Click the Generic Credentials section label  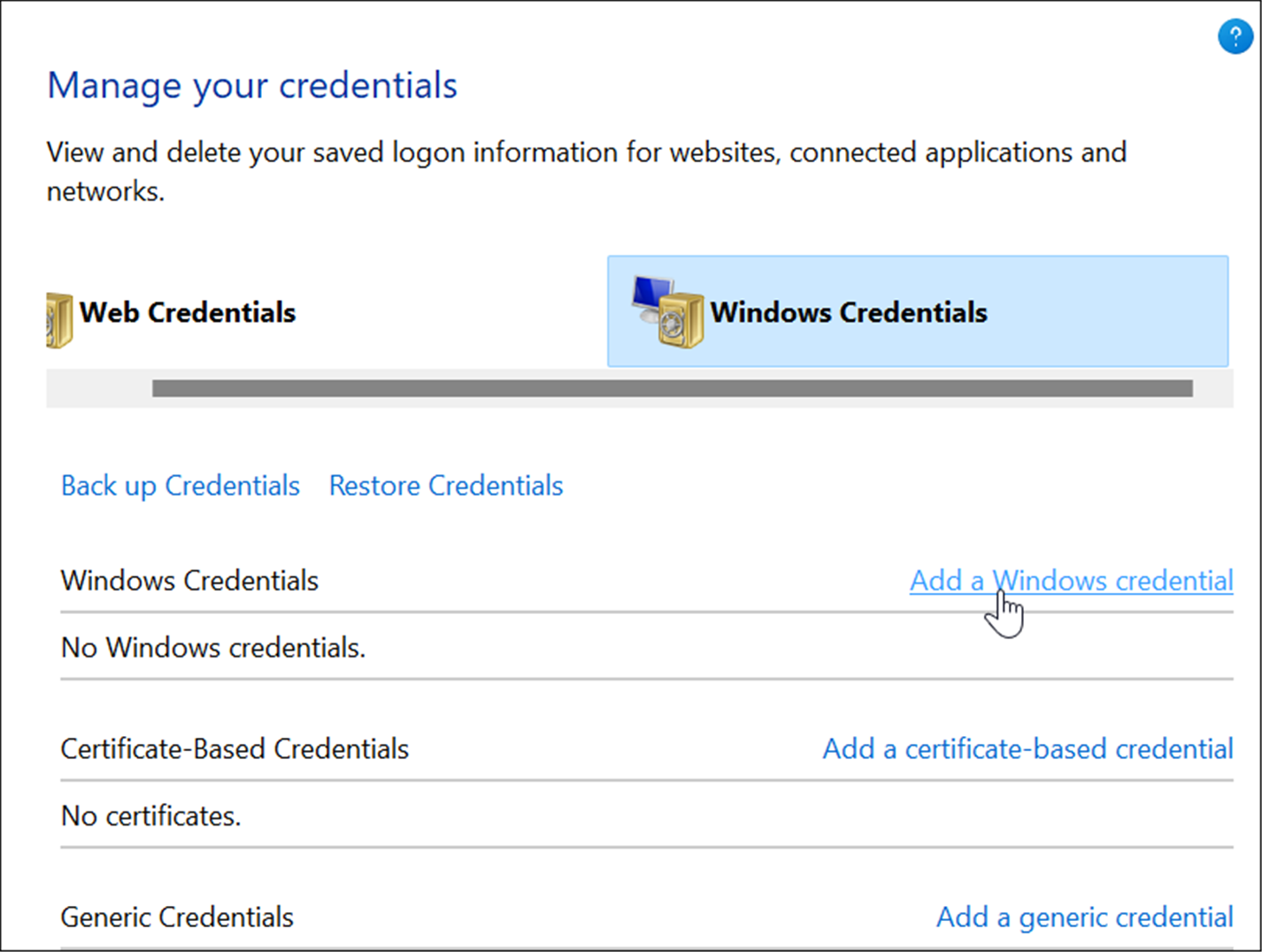pyautogui.click(x=177, y=917)
